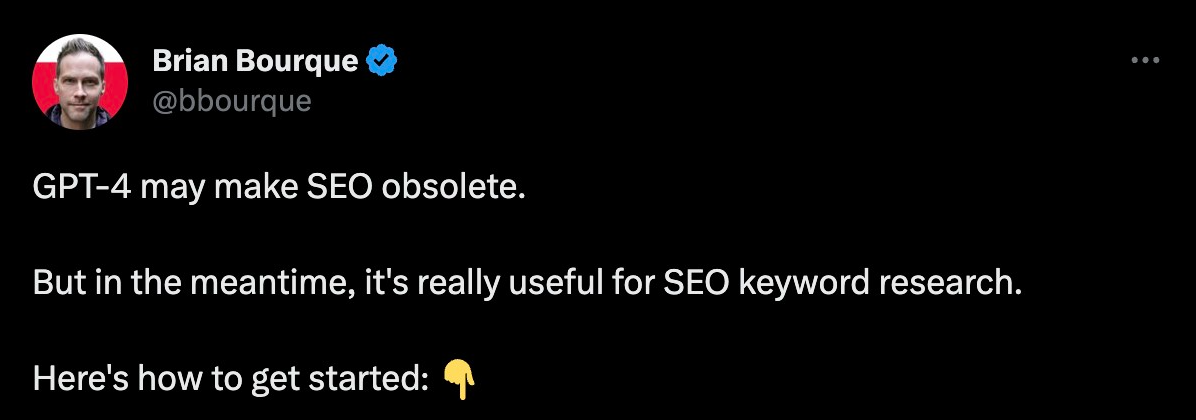Open the three-dot more options menu
This screenshot has width=1196, height=420.
[x=1143, y=60]
